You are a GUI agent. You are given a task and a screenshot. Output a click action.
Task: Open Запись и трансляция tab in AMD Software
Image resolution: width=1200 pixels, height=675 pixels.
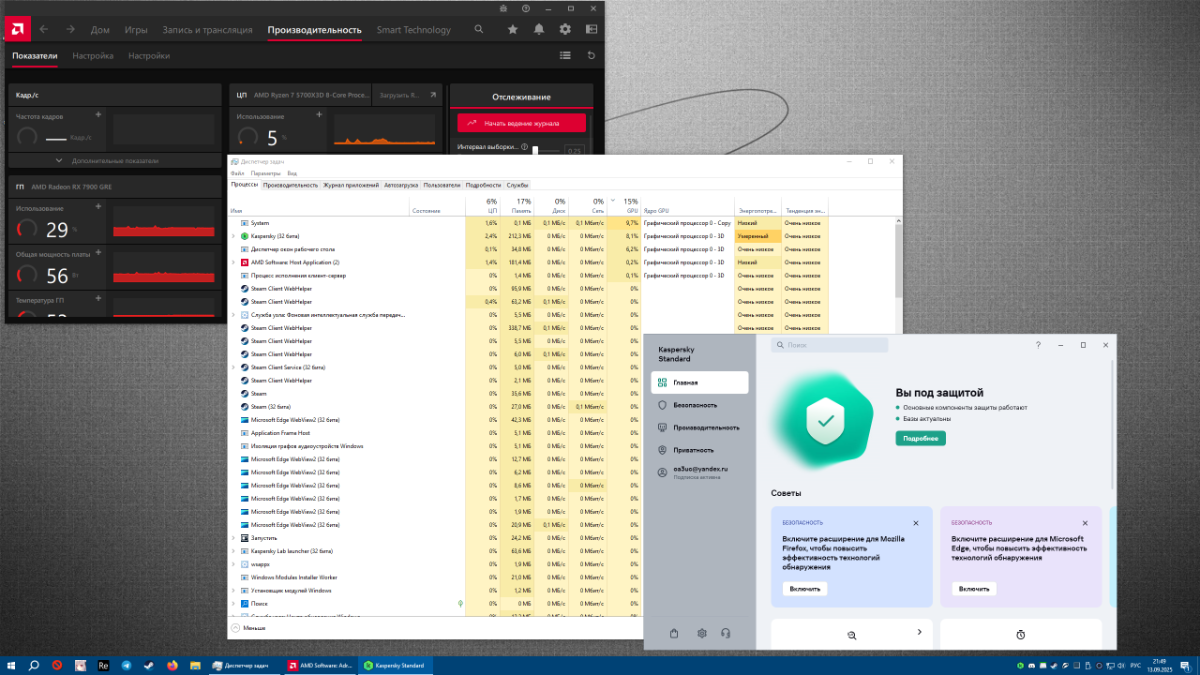(208, 30)
